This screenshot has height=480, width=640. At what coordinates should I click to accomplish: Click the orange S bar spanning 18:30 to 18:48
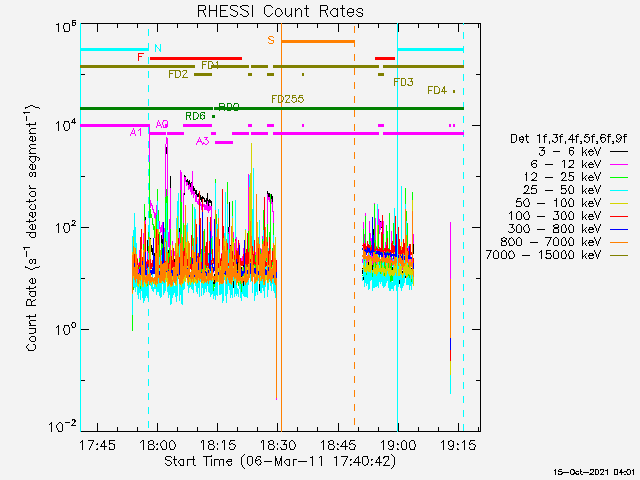318,42
